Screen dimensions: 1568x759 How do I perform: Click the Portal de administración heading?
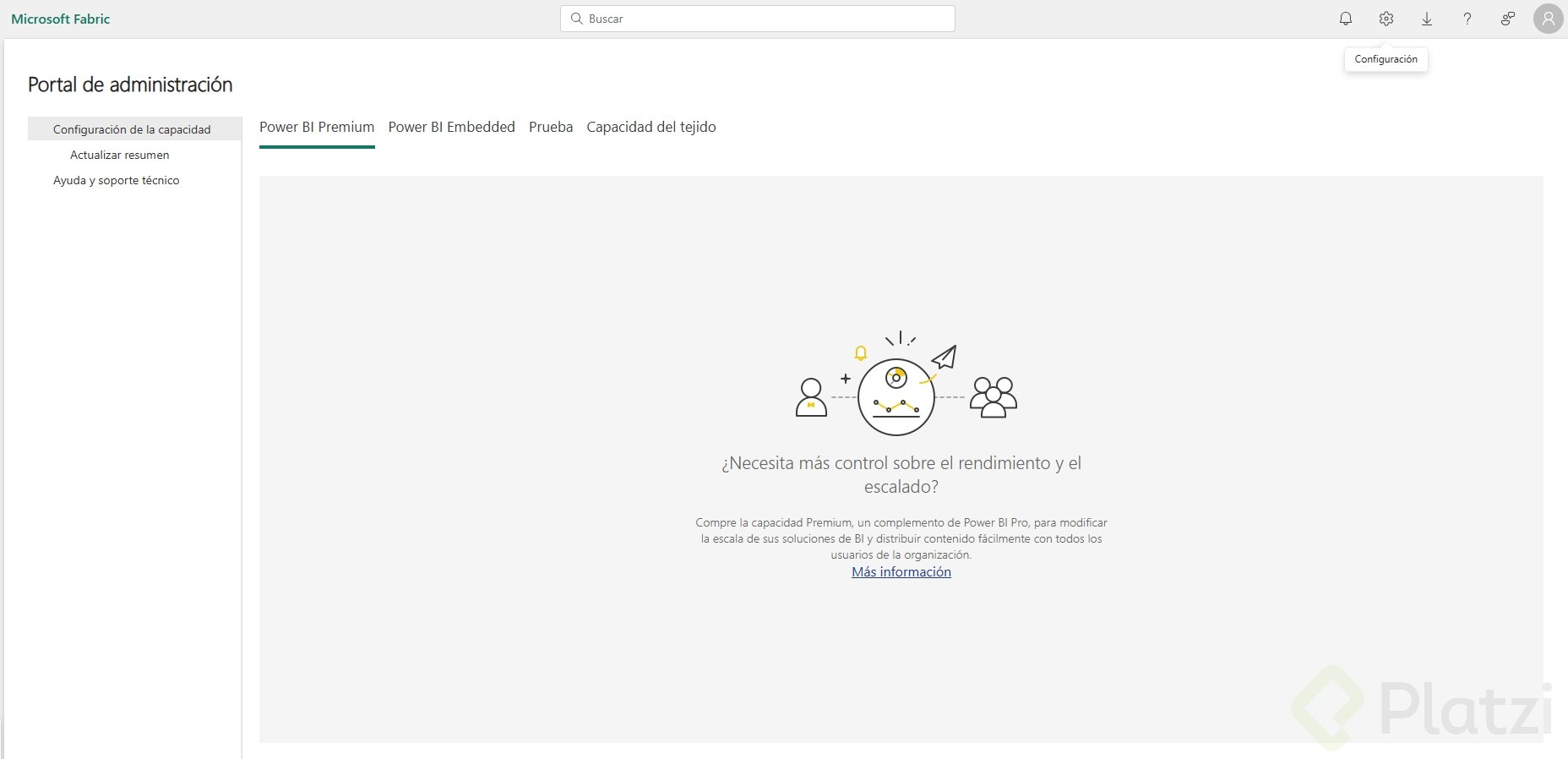pyautogui.click(x=130, y=85)
